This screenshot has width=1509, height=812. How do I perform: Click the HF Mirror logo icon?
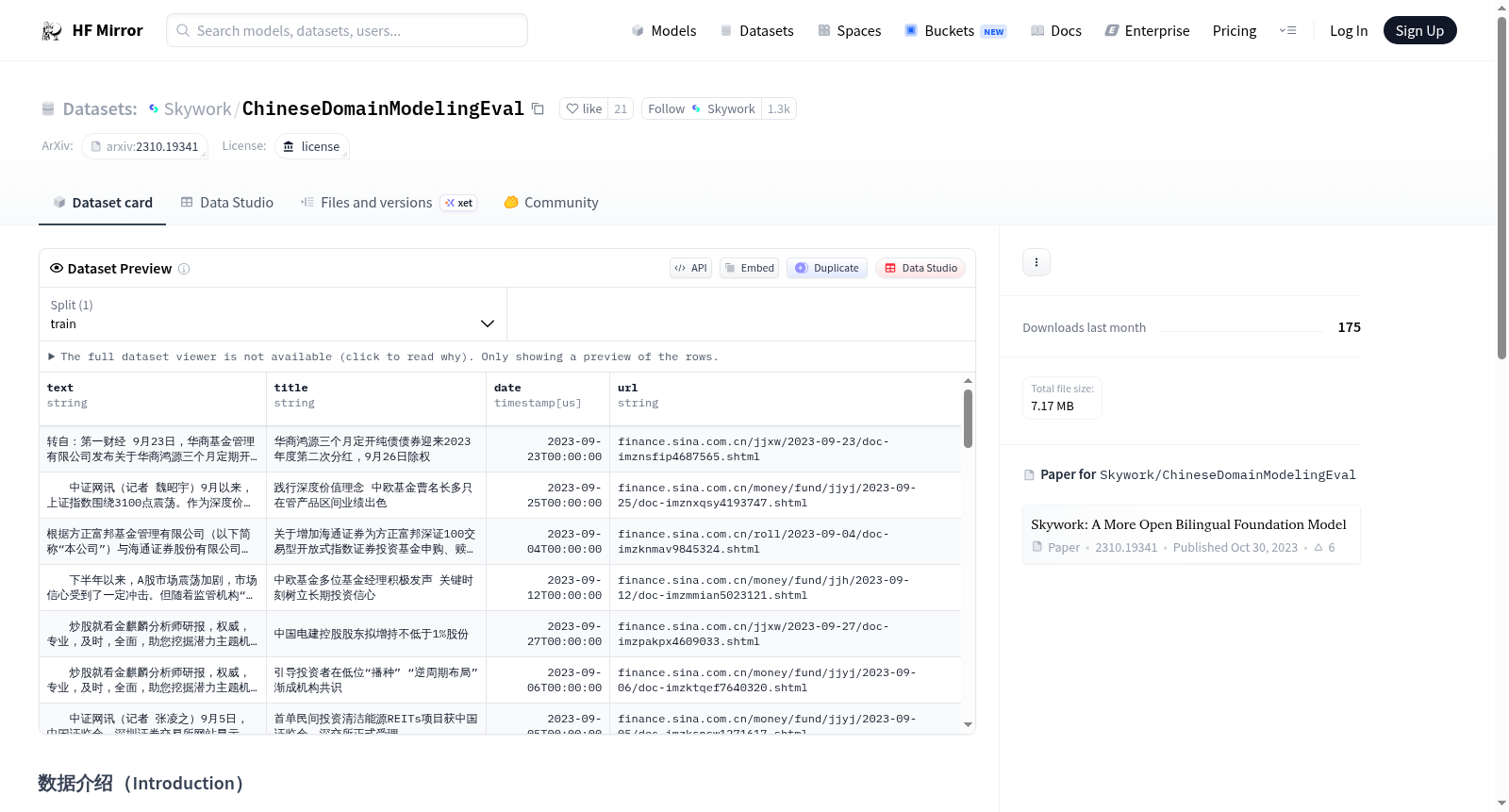click(x=52, y=31)
